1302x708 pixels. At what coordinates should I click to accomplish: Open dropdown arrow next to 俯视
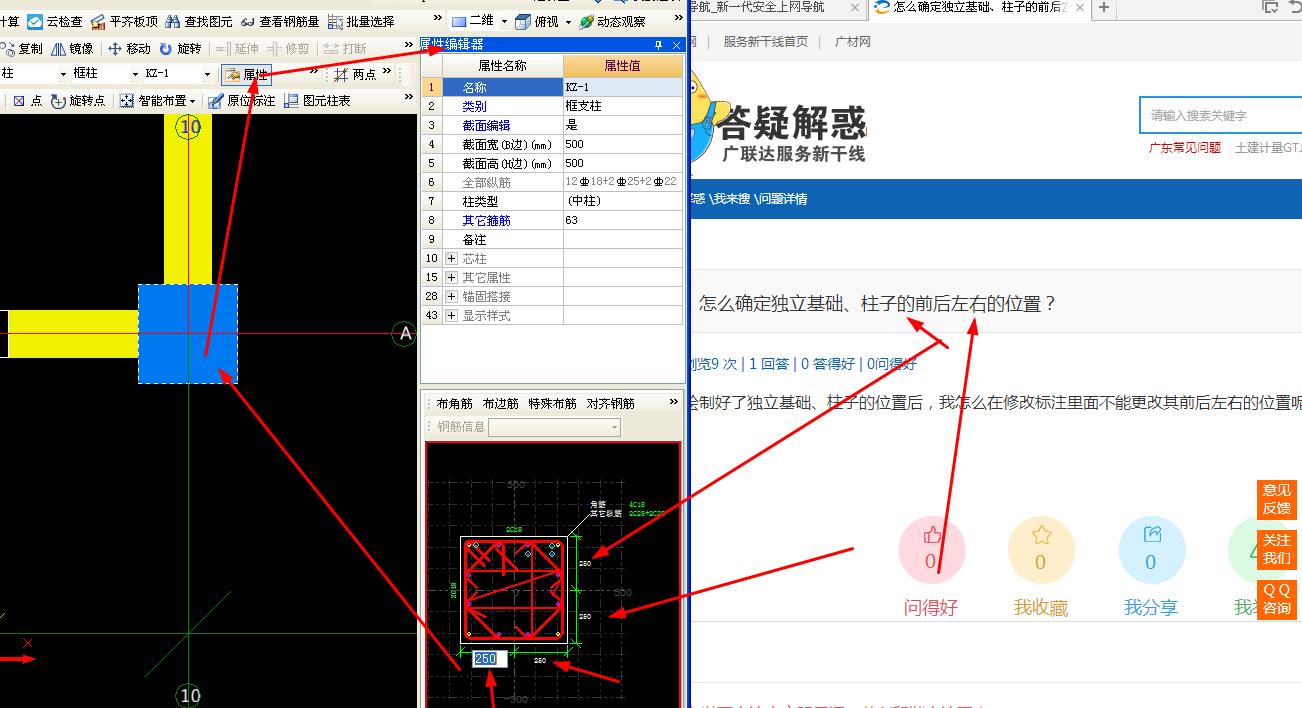coord(567,21)
